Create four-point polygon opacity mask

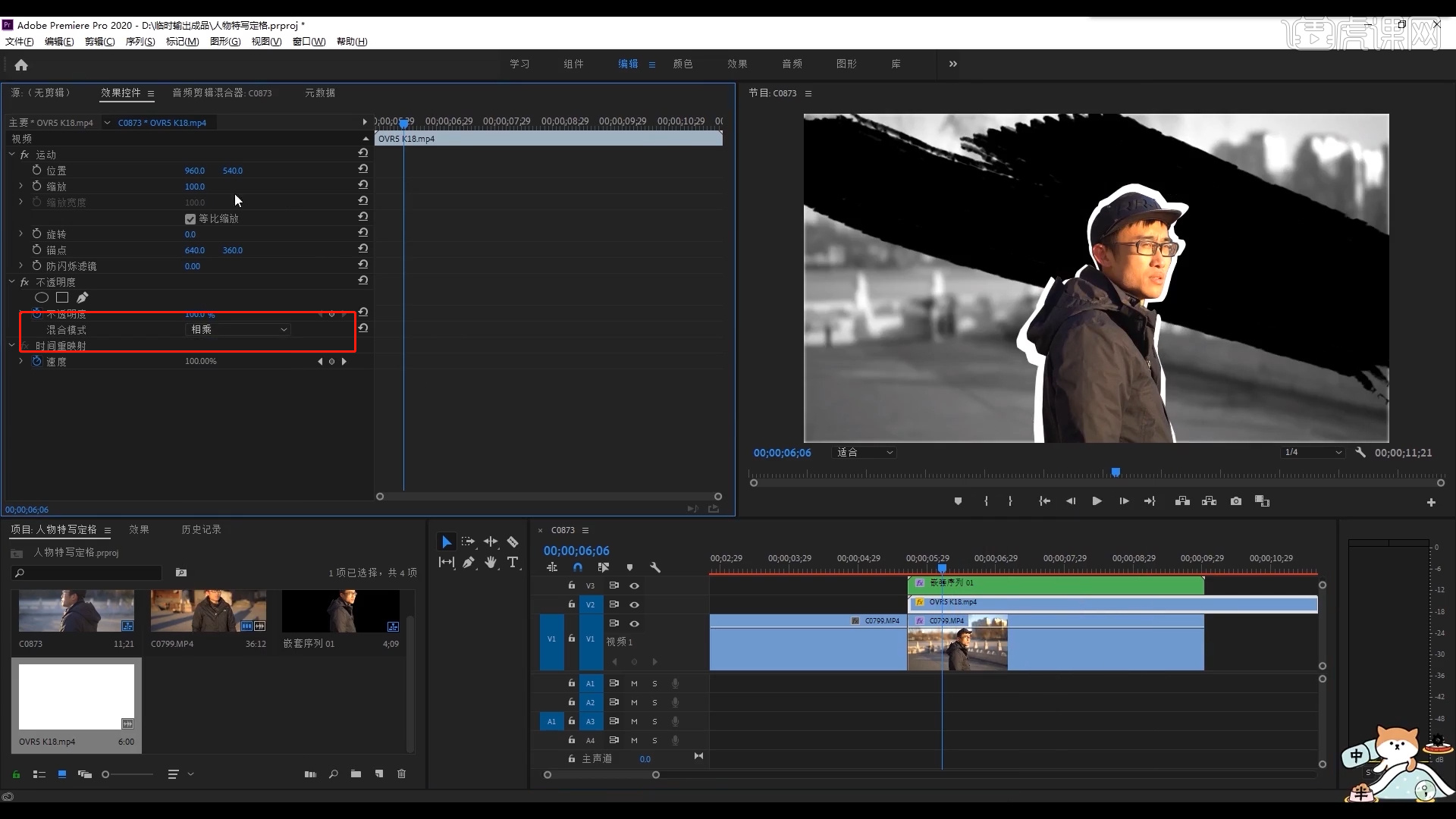click(62, 298)
